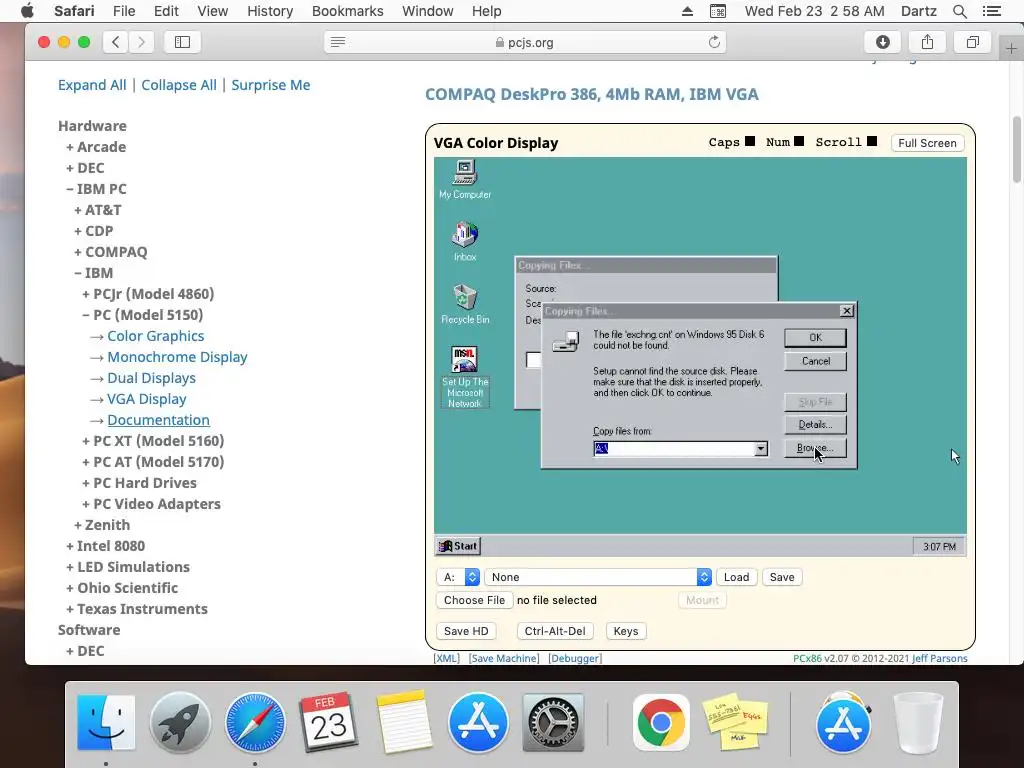Viewport: 1024px width, 768px height.
Task: Go back with Safari back arrow
Action: tap(116, 42)
